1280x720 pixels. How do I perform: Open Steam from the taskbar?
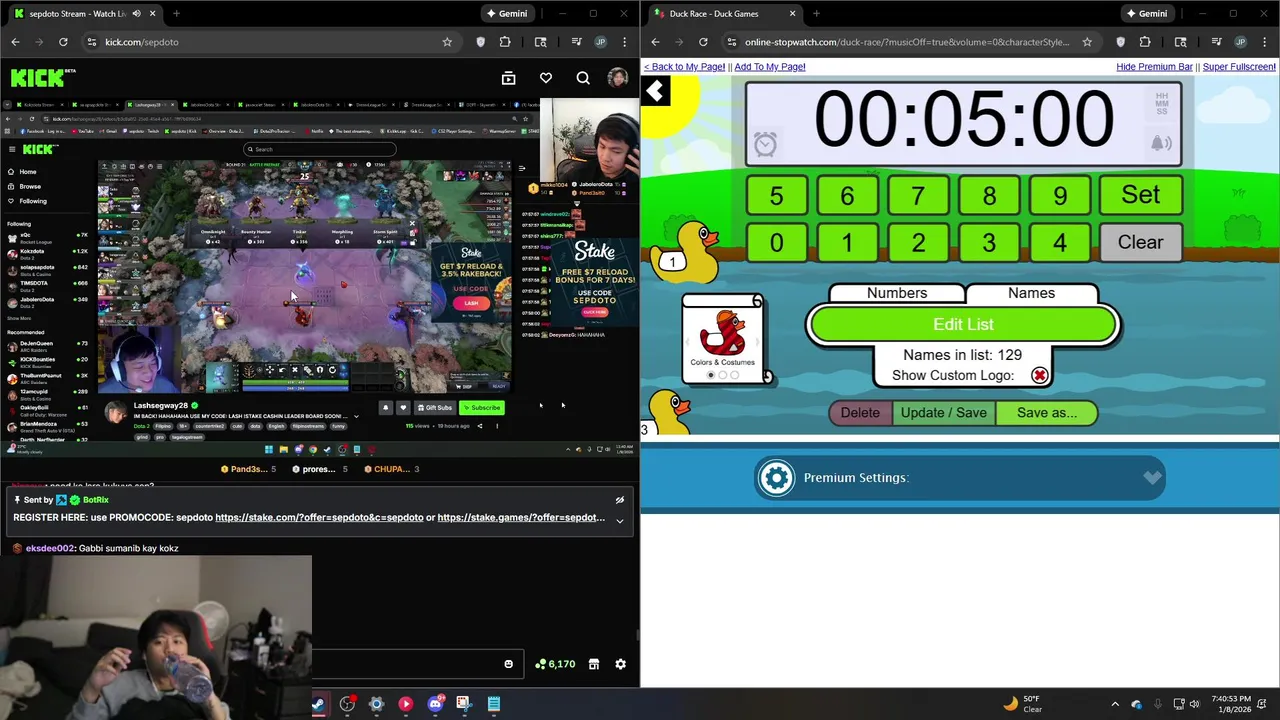(x=318, y=704)
